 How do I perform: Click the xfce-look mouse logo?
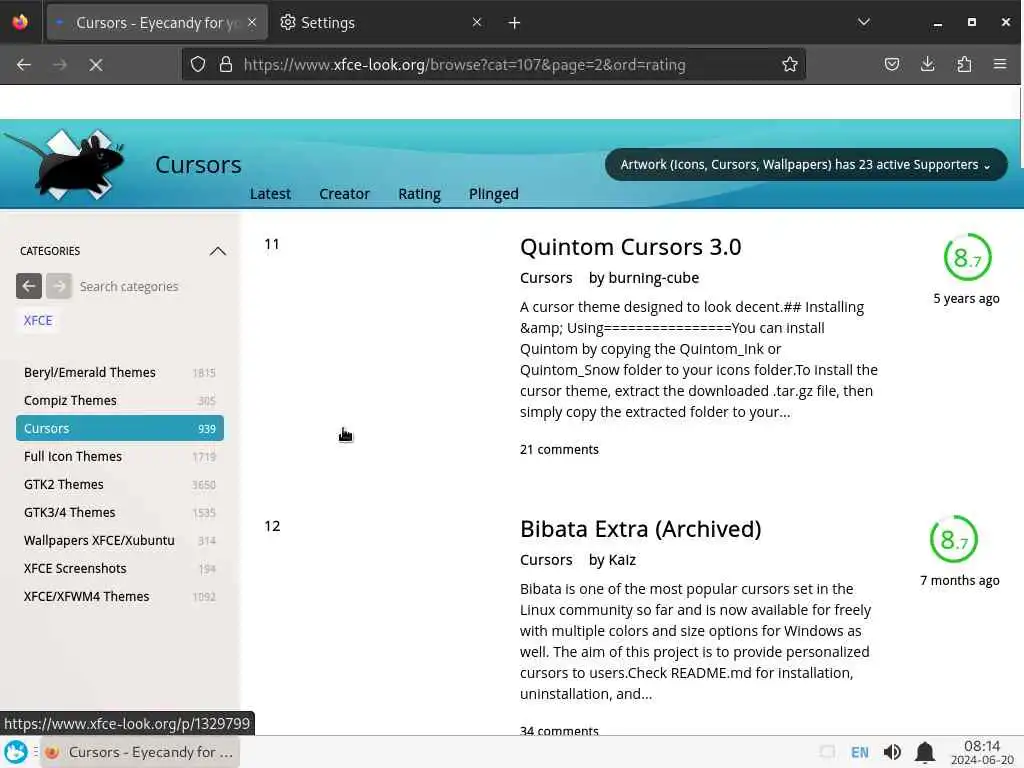(64, 165)
